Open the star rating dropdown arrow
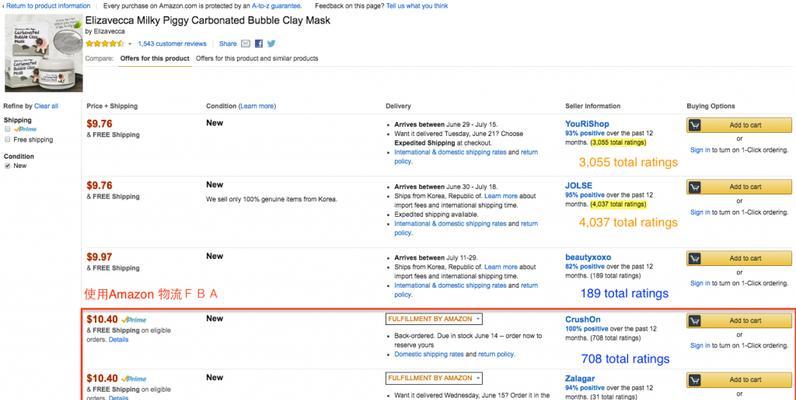Viewport: 796px width, 400px height. tap(130, 44)
